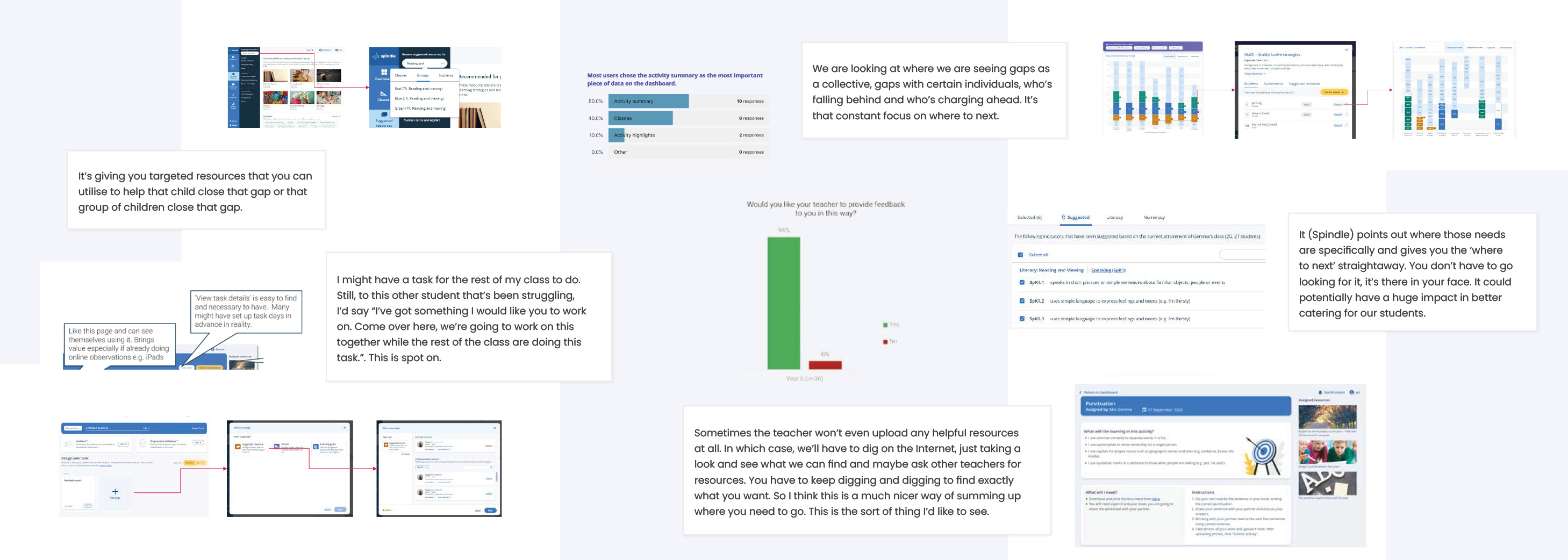Open the Type filter dropdown in resource chooser
The image size is (1568, 560).
coord(421,467)
